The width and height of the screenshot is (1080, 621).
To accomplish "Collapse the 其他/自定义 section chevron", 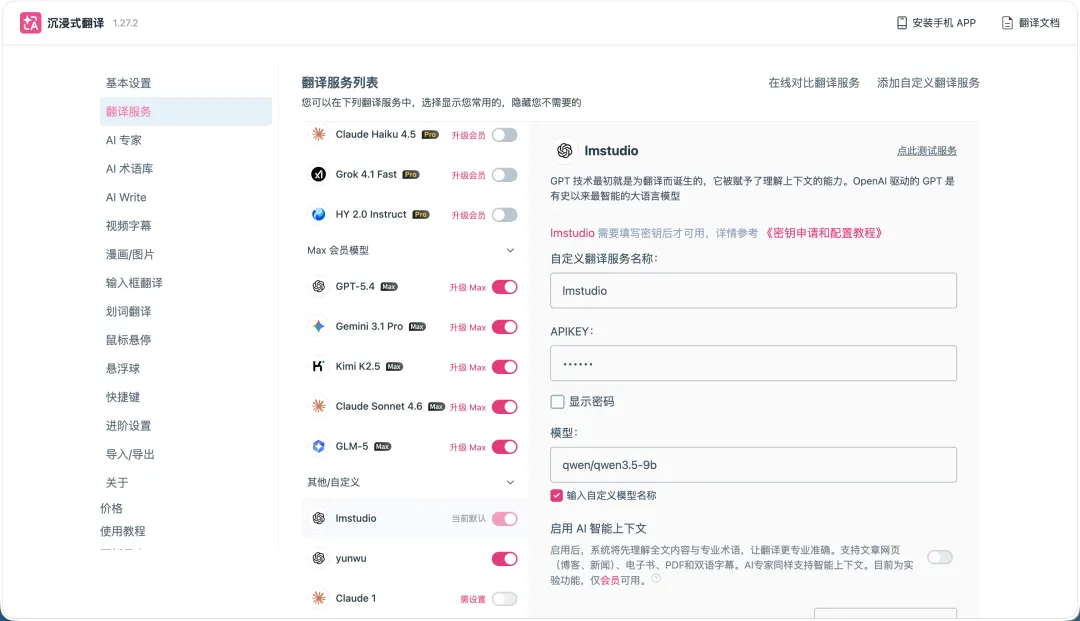I will click(510, 482).
